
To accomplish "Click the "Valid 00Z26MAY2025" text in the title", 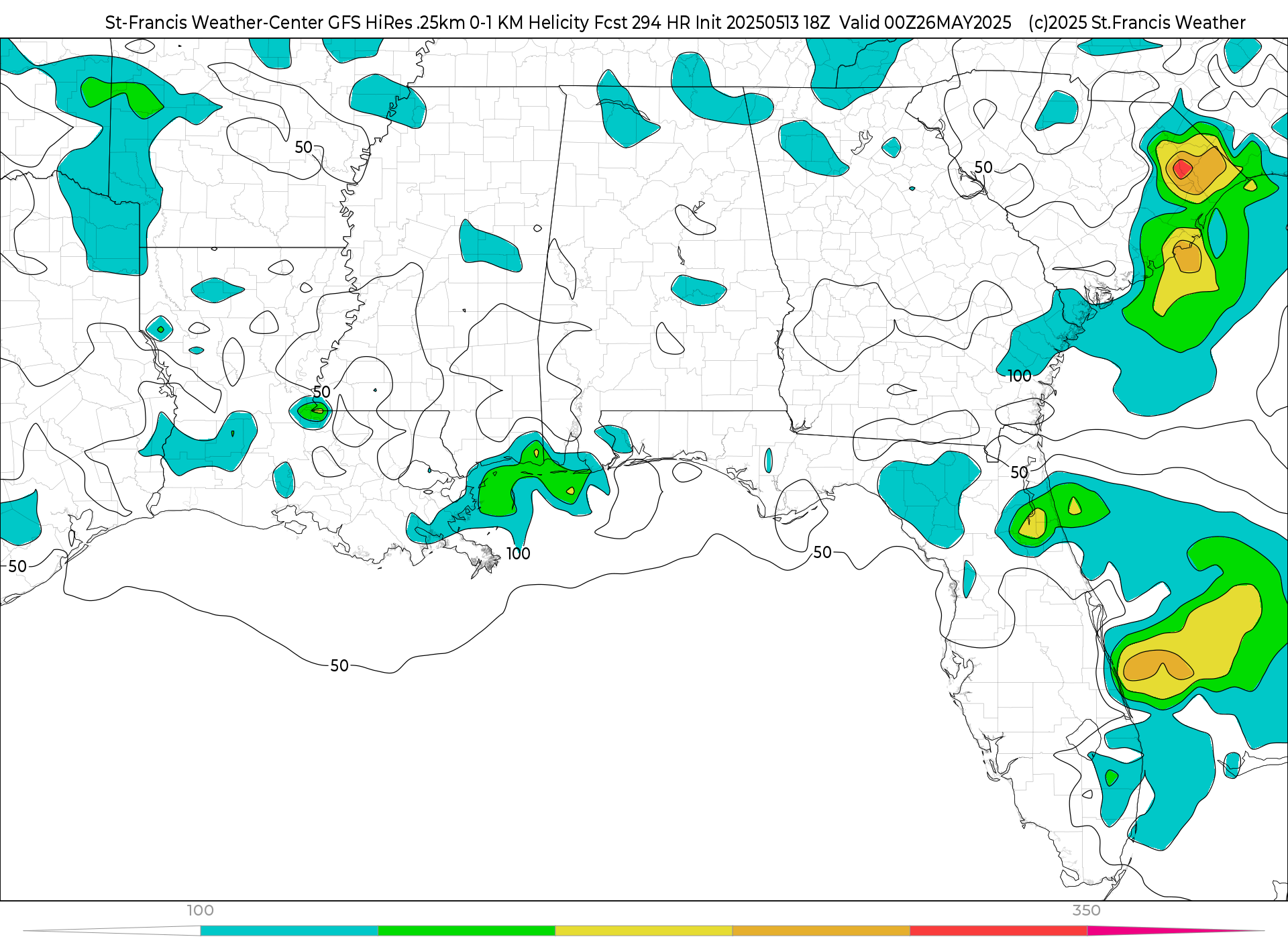I will pyautogui.click(x=925, y=23).
